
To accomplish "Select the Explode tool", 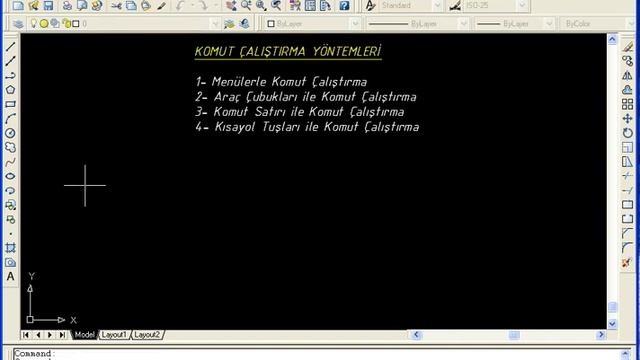I will click(627, 262).
